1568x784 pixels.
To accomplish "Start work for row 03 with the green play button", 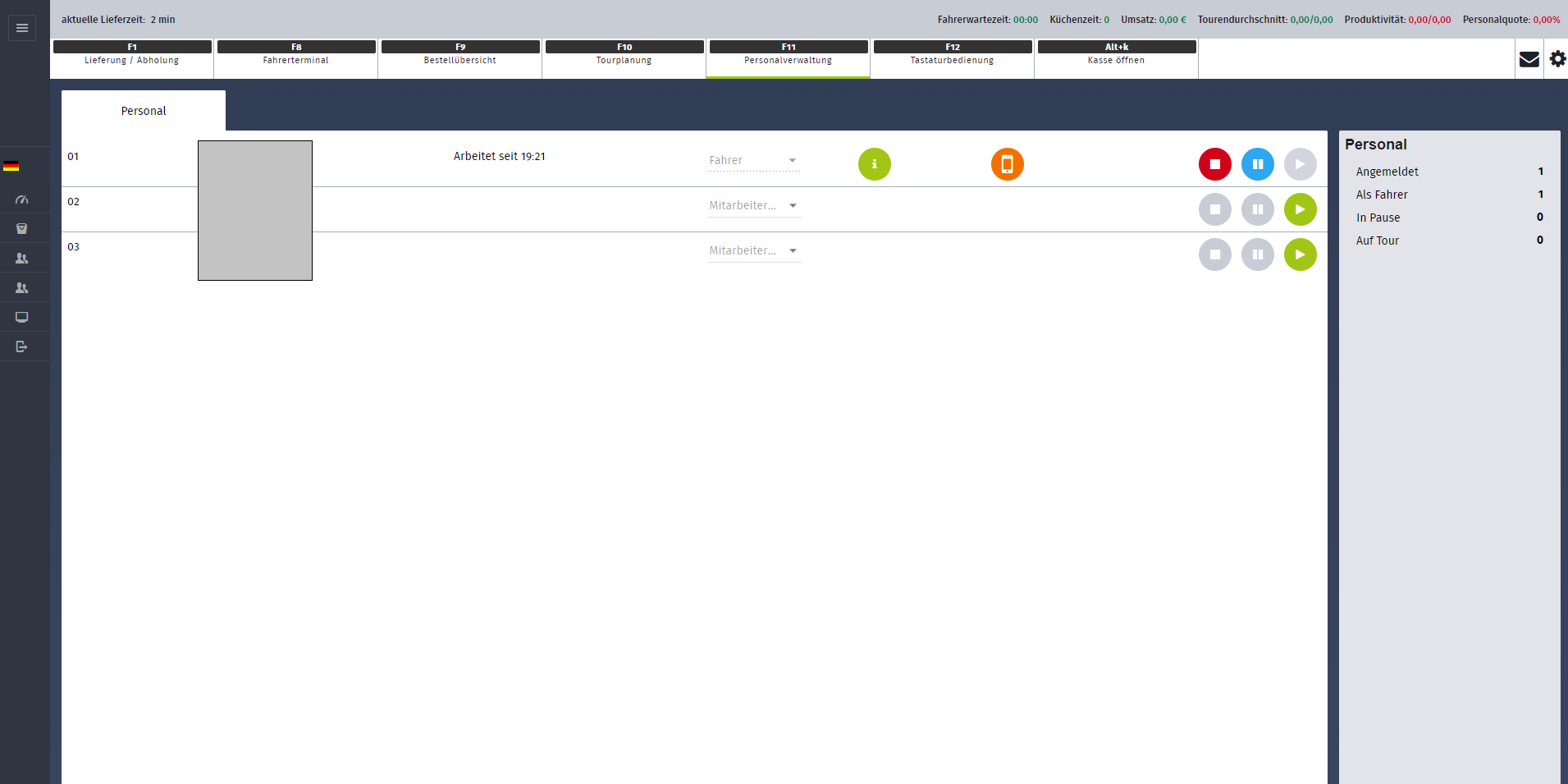I will pyautogui.click(x=1301, y=254).
